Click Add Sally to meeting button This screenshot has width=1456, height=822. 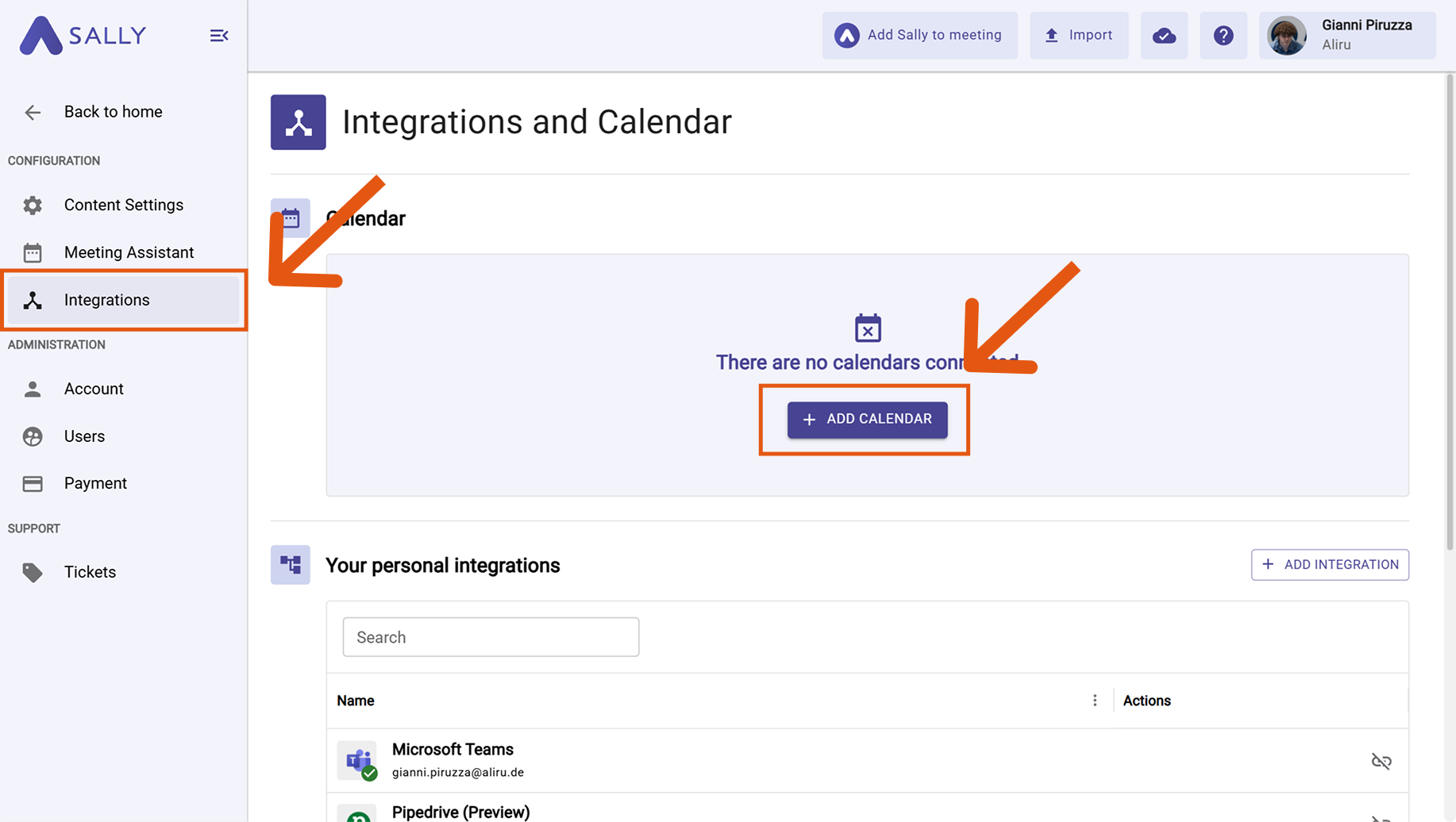coord(919,35)
